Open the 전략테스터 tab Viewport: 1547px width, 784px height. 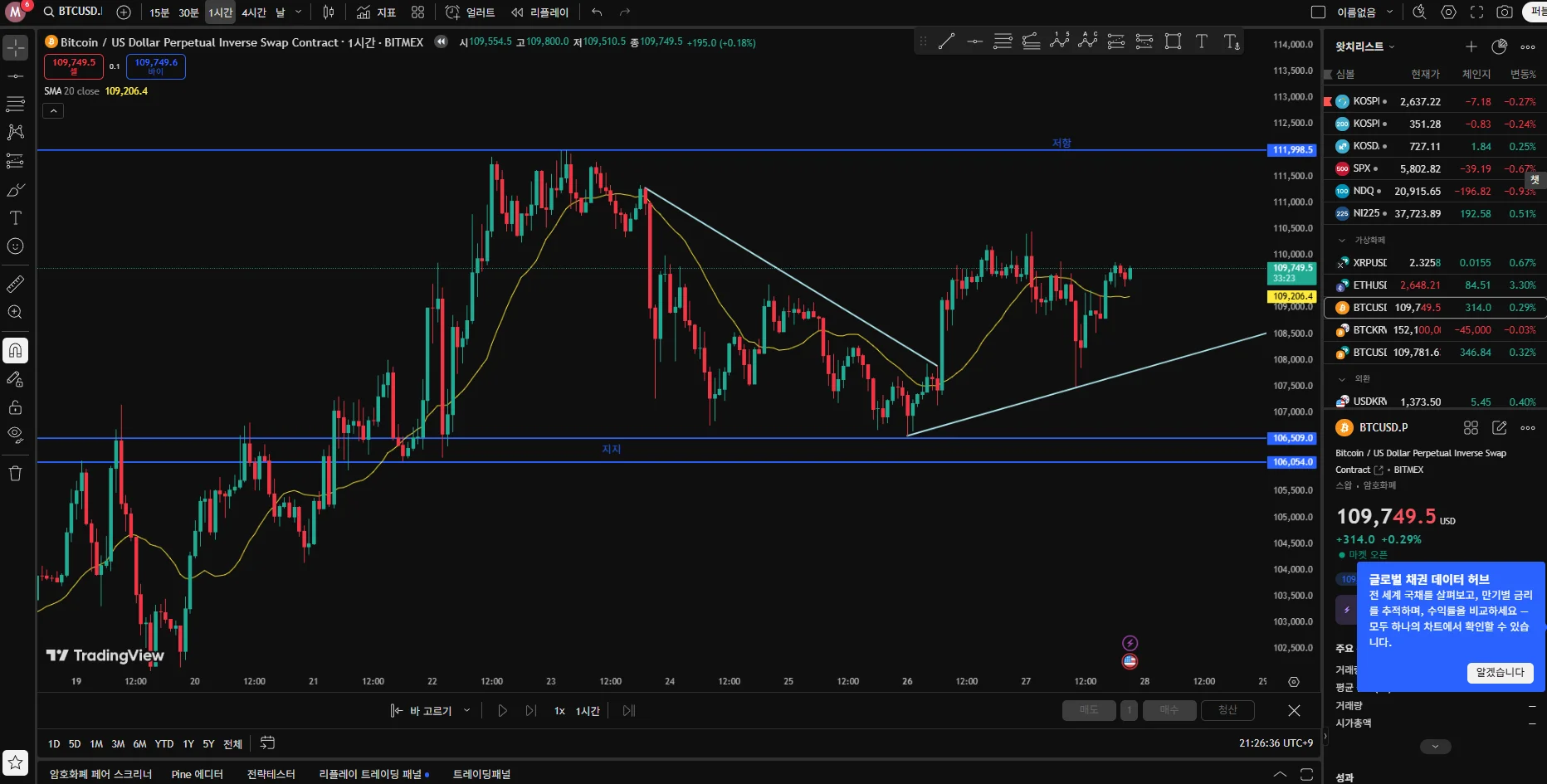pyautogui.click(x=271, y=774)
